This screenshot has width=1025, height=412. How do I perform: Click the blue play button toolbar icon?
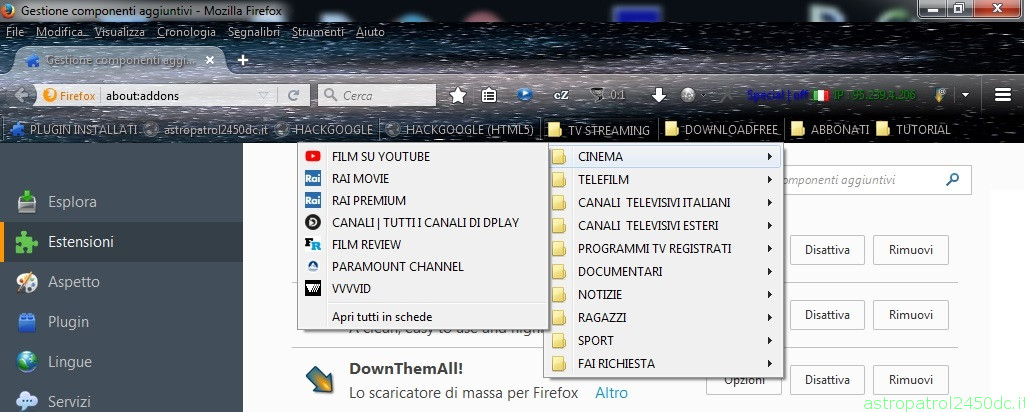(x=524, y=94)
